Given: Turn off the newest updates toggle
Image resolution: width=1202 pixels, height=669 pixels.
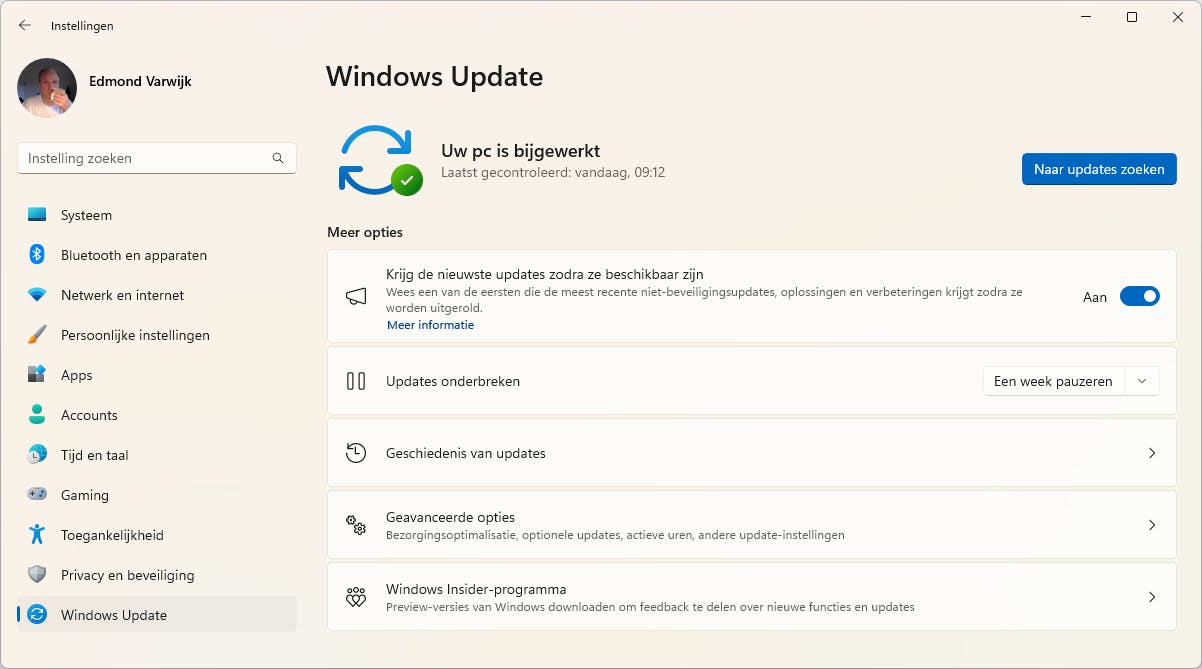Looking at the screenshot, I should click(1140, 296).
